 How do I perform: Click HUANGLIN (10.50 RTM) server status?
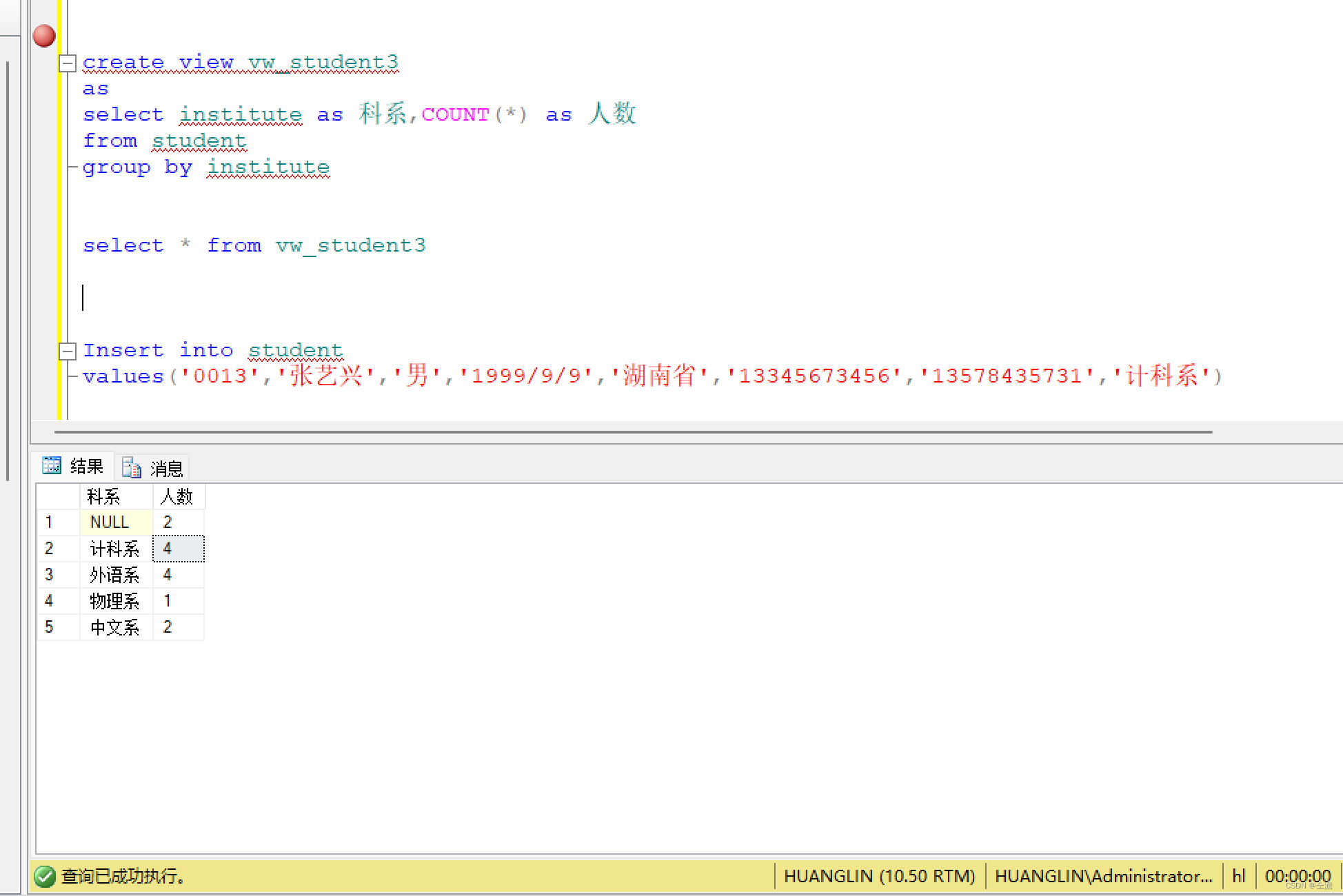879,876
